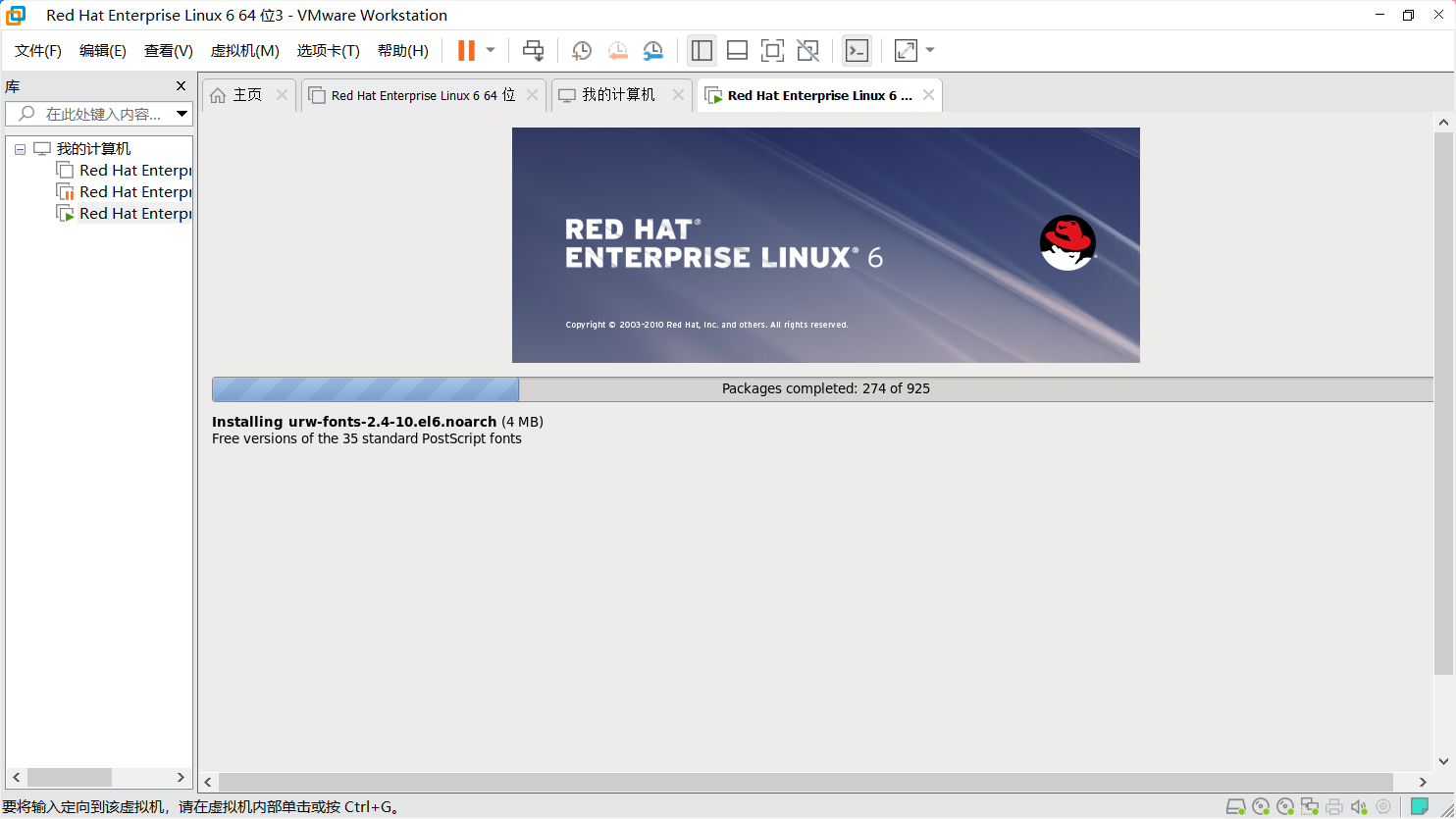This screenshot has width=1456, height=819.
Task: Open the message log note icon
Action: point(1419,807)
